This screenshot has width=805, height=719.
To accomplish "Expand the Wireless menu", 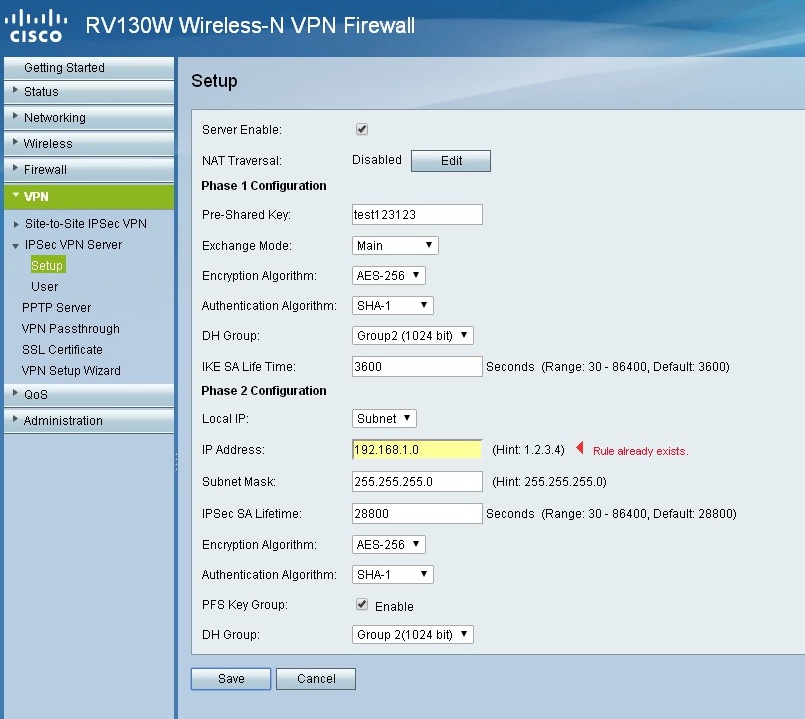I will 89,143.
